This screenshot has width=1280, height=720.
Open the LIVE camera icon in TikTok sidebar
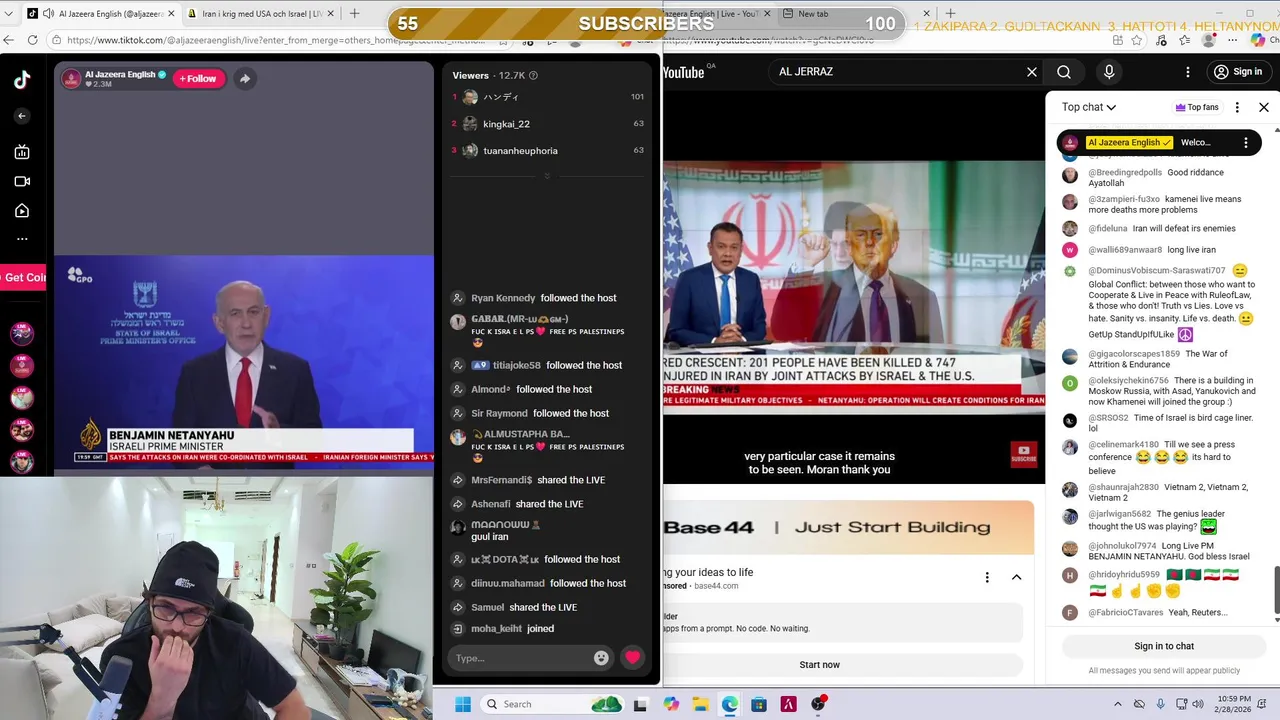tap(22, 181)
